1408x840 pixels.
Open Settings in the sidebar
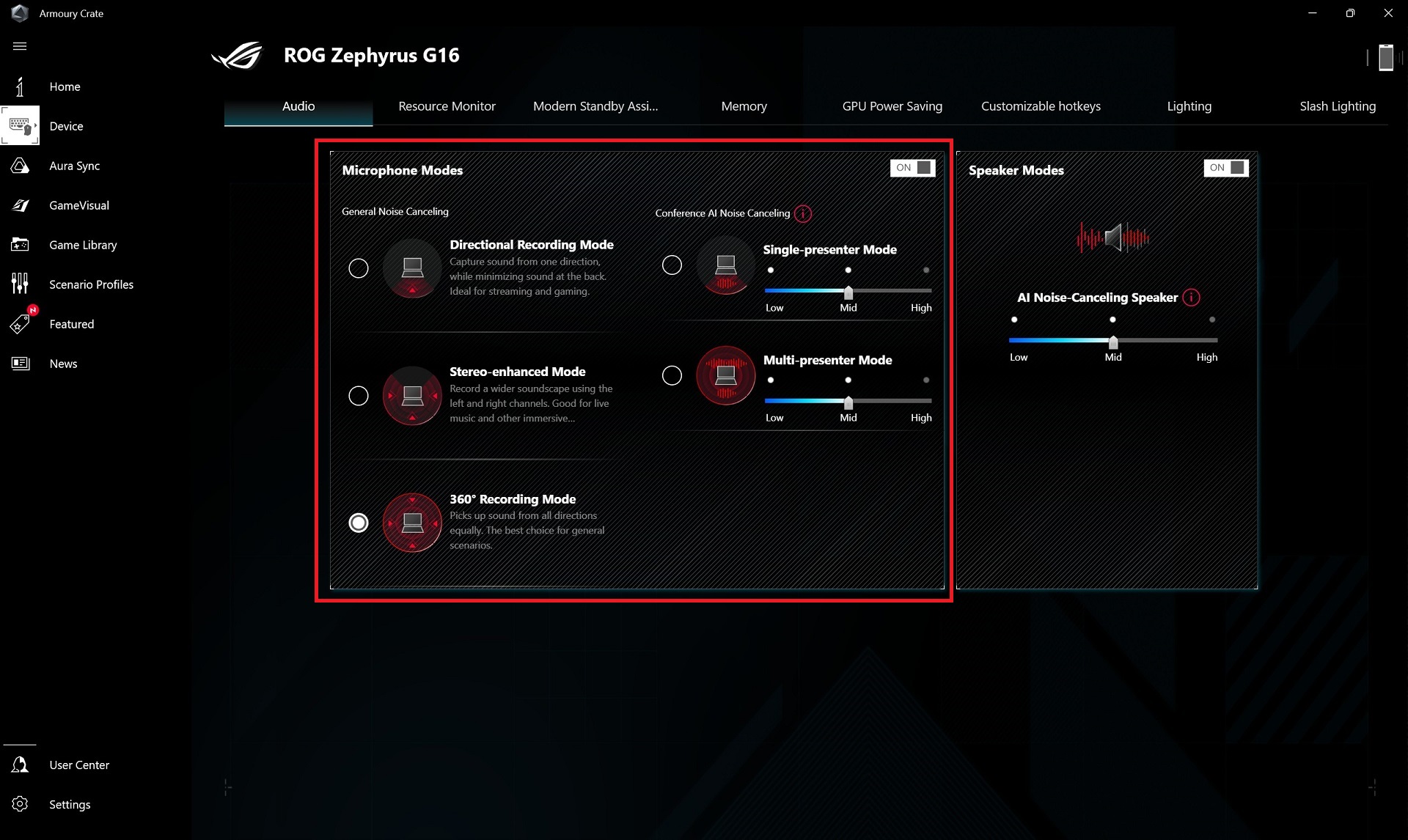[x=70, y=804]
